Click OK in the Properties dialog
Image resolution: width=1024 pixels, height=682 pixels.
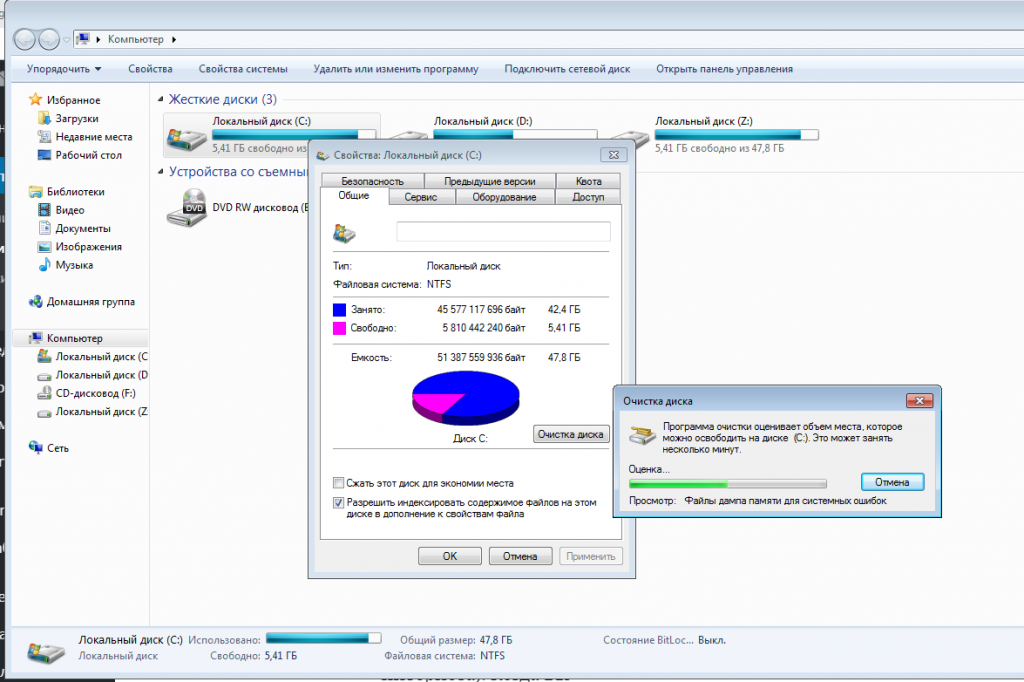click(450, 557)
